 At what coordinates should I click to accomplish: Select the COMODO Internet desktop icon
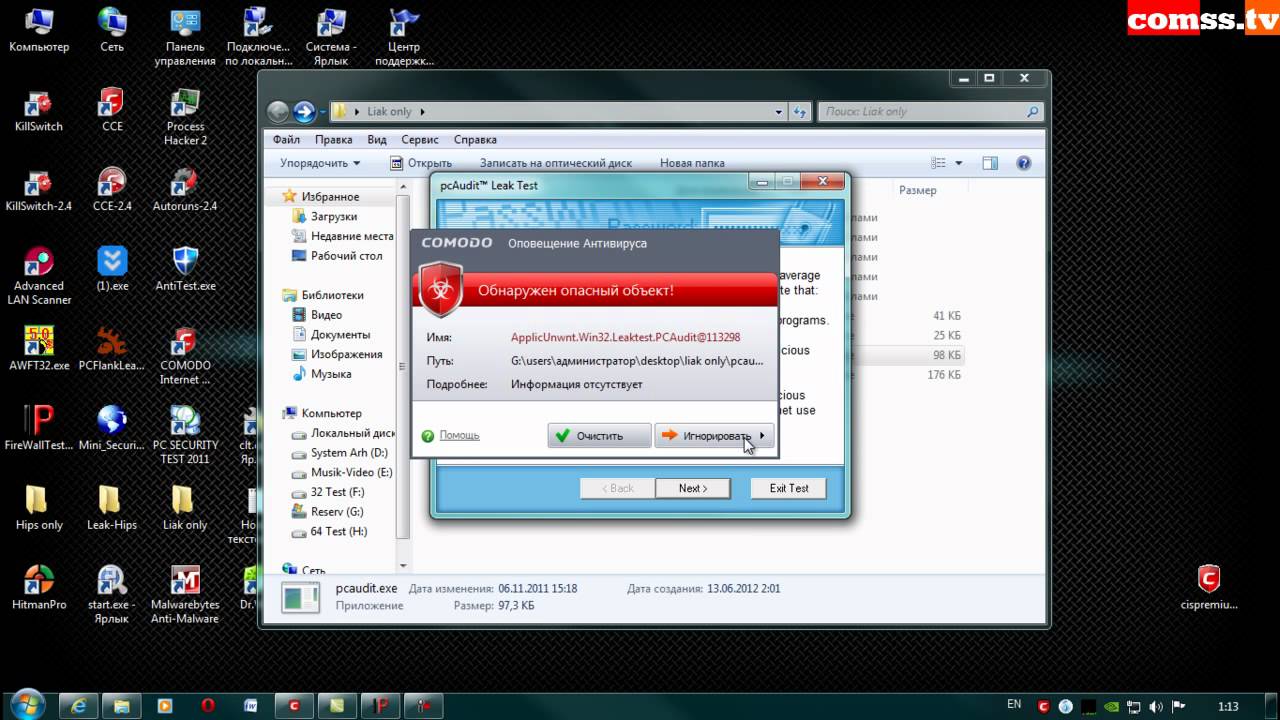[x=185, y=356]
